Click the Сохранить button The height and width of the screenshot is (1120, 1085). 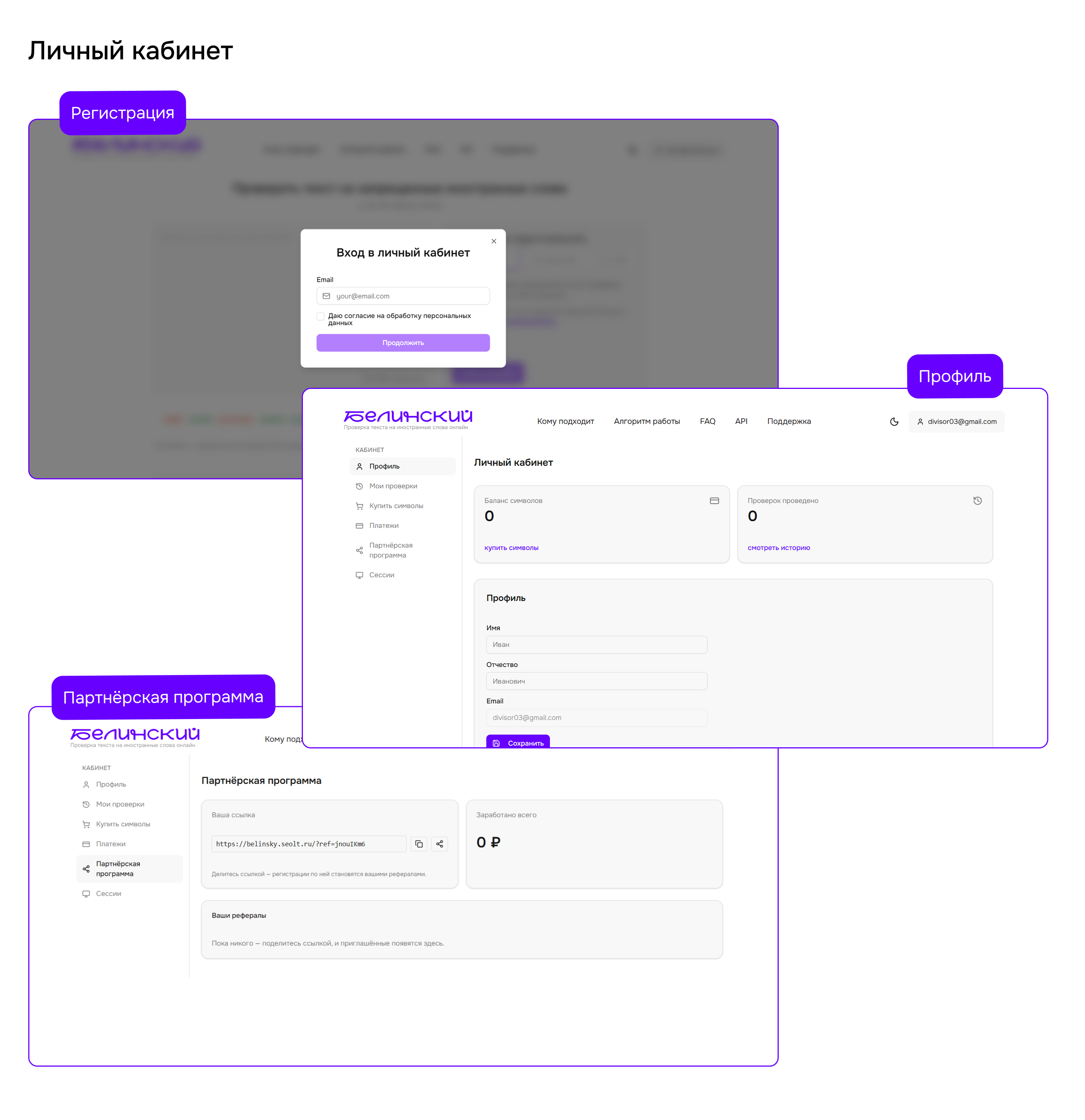[518, 742]
